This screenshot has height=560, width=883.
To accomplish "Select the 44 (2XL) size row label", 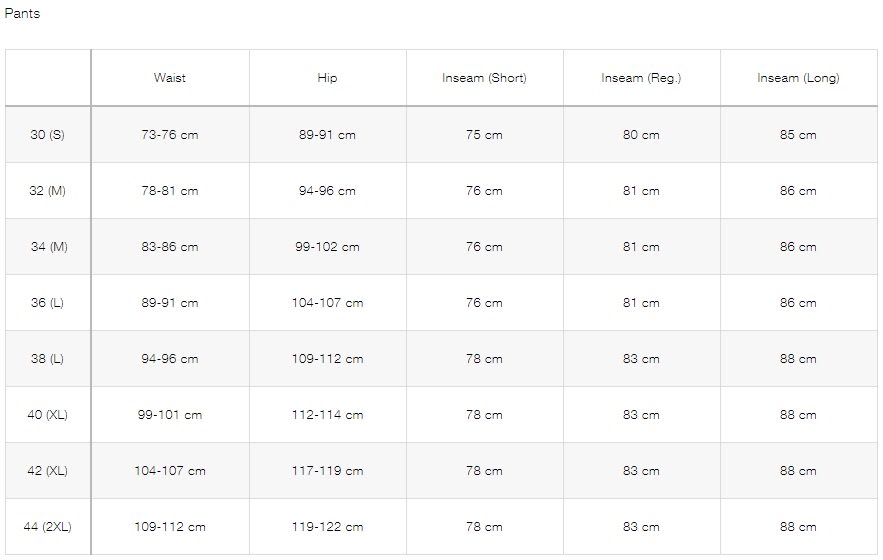I will 47,527.
